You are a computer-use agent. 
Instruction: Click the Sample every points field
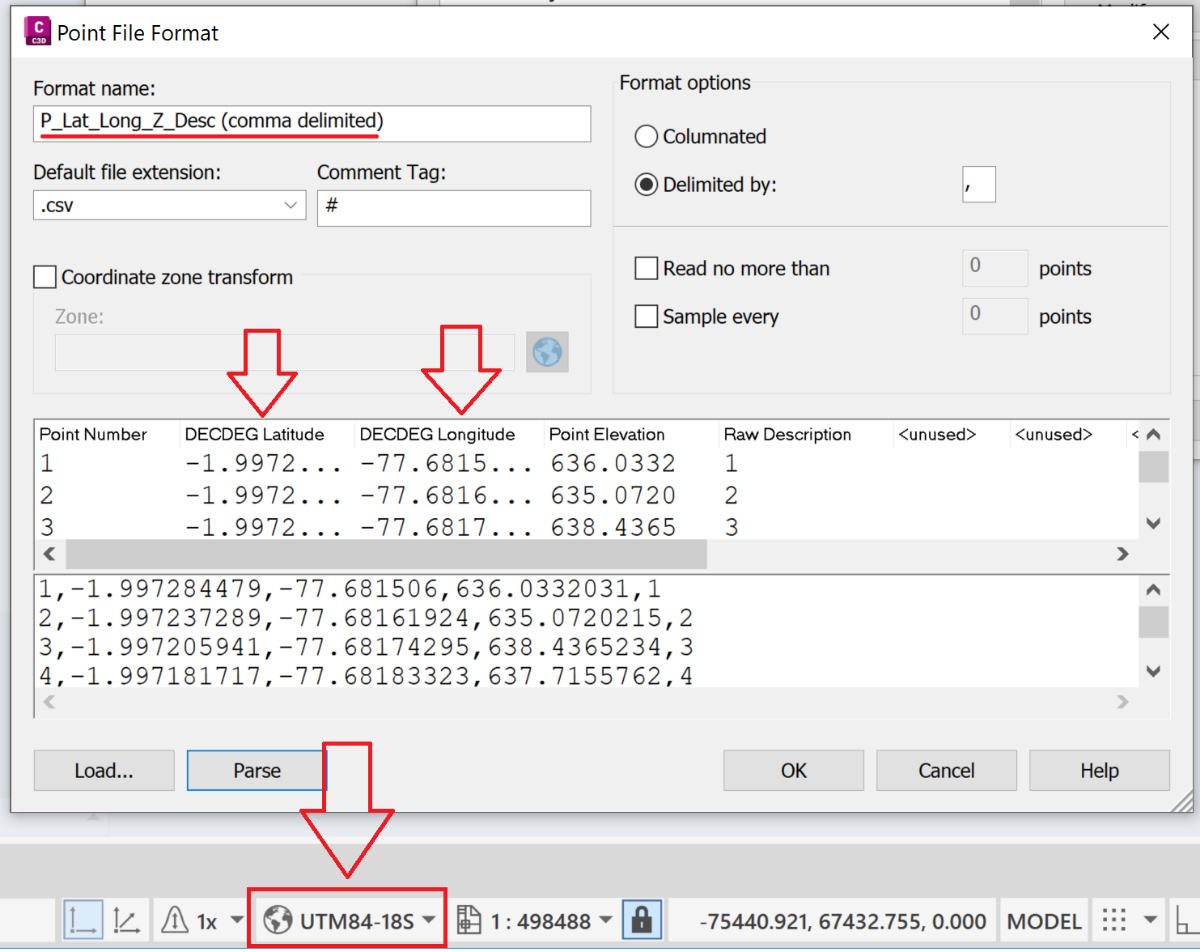pyautogui.click(x=995, y=316)
